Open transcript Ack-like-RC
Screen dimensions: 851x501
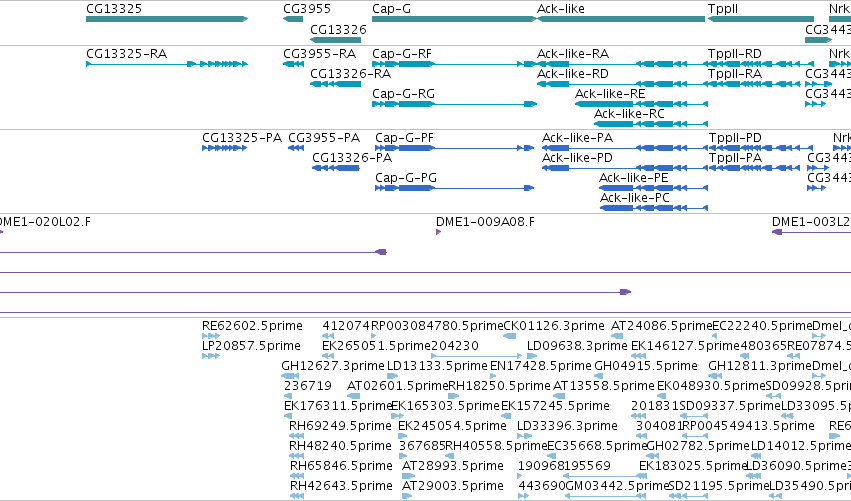(x=629, y=113)
